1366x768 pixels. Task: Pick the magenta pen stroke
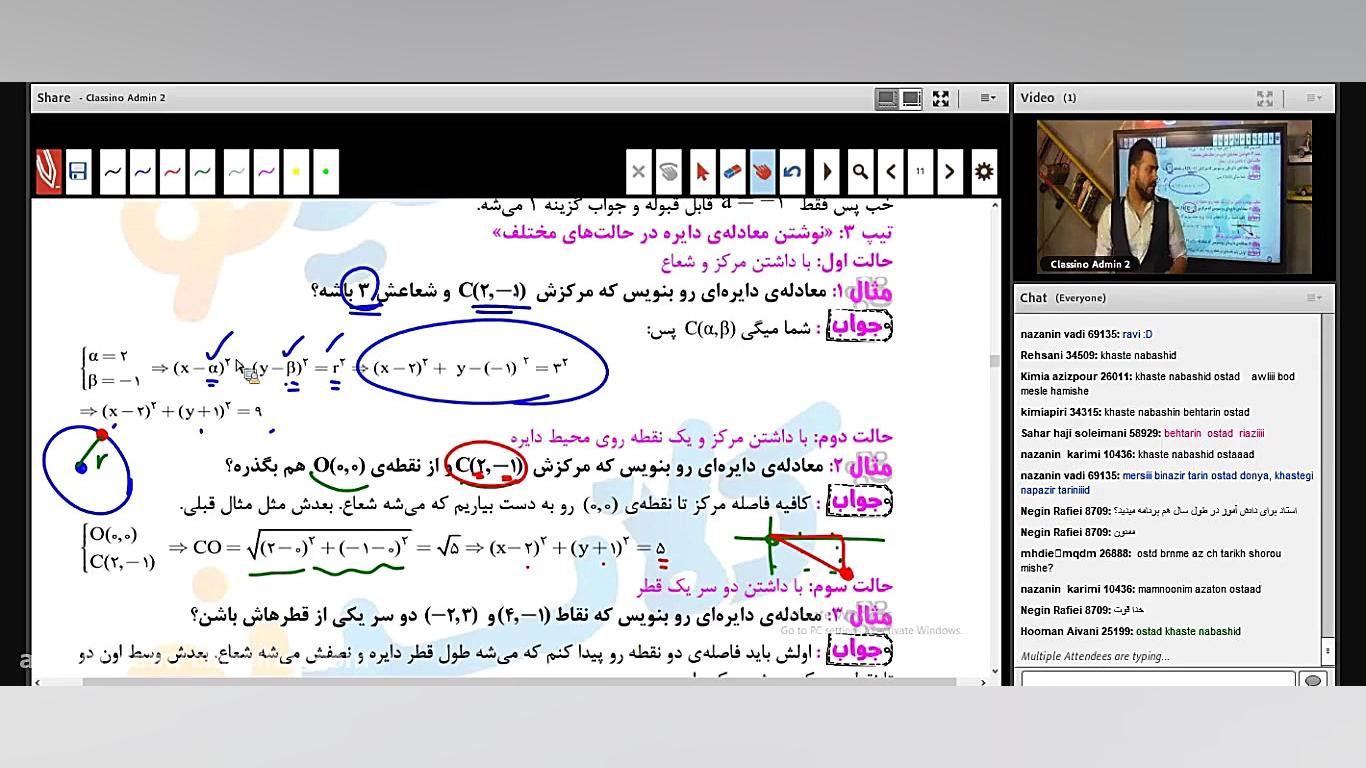point(266,172)
